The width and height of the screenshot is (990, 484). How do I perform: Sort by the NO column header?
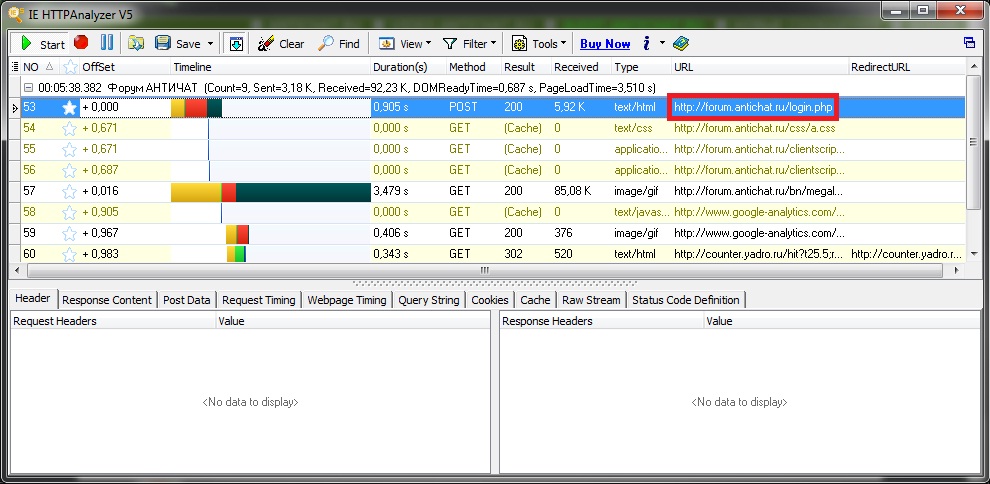click(39, 67)
